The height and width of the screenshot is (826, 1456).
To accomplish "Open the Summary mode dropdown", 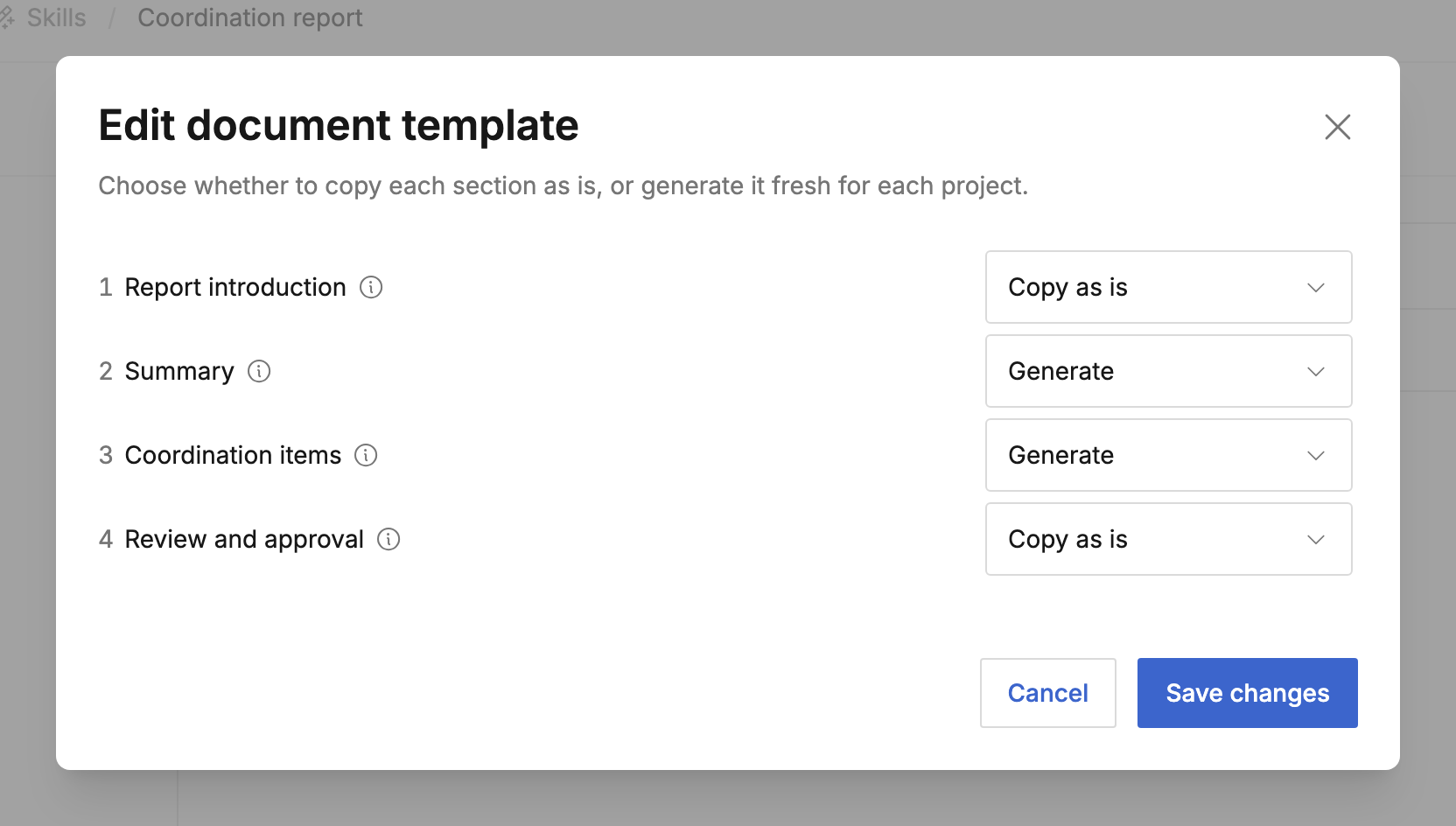I will tap(1168, 371).
